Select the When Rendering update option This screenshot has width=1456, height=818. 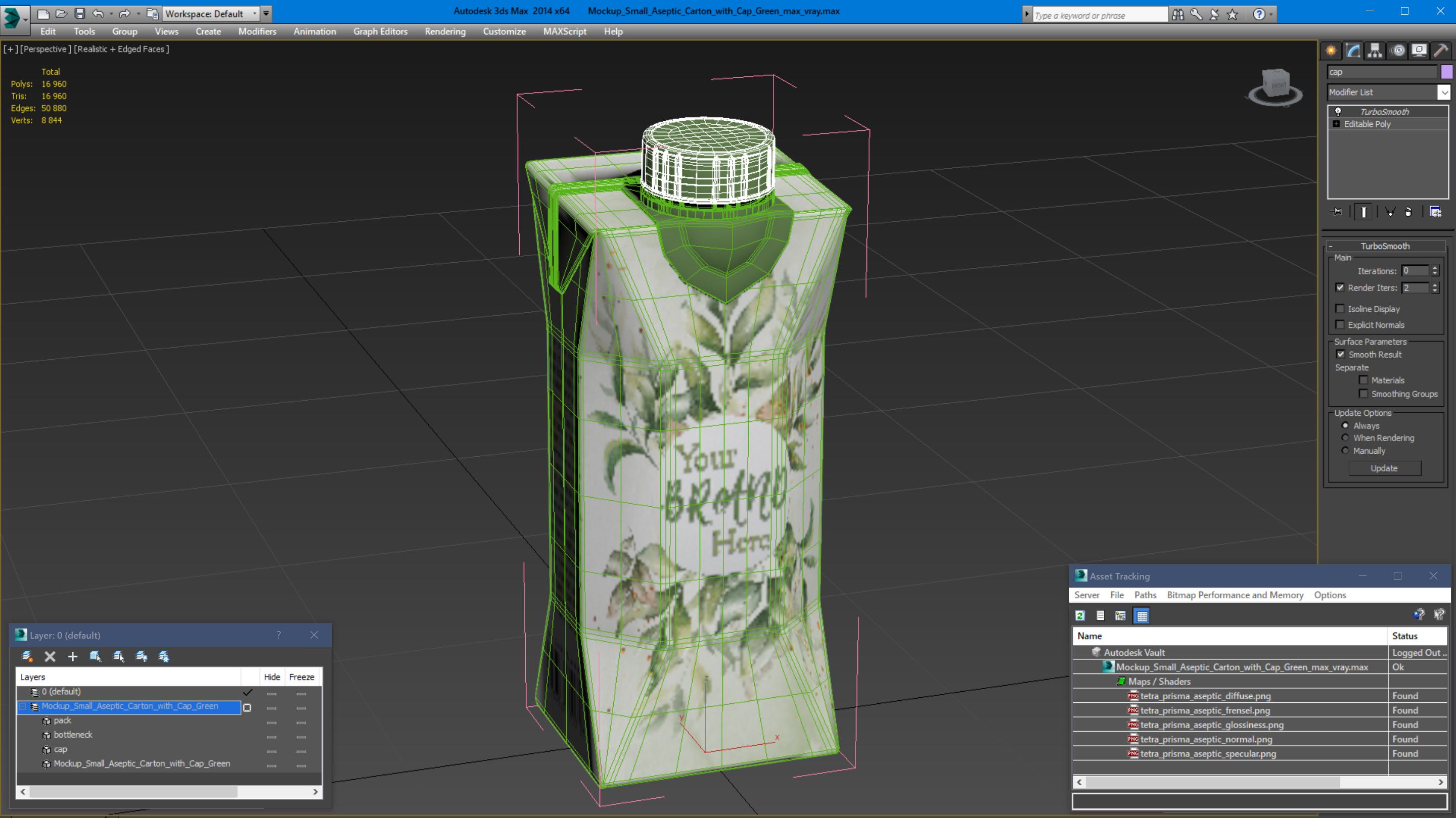[1345, 438]
